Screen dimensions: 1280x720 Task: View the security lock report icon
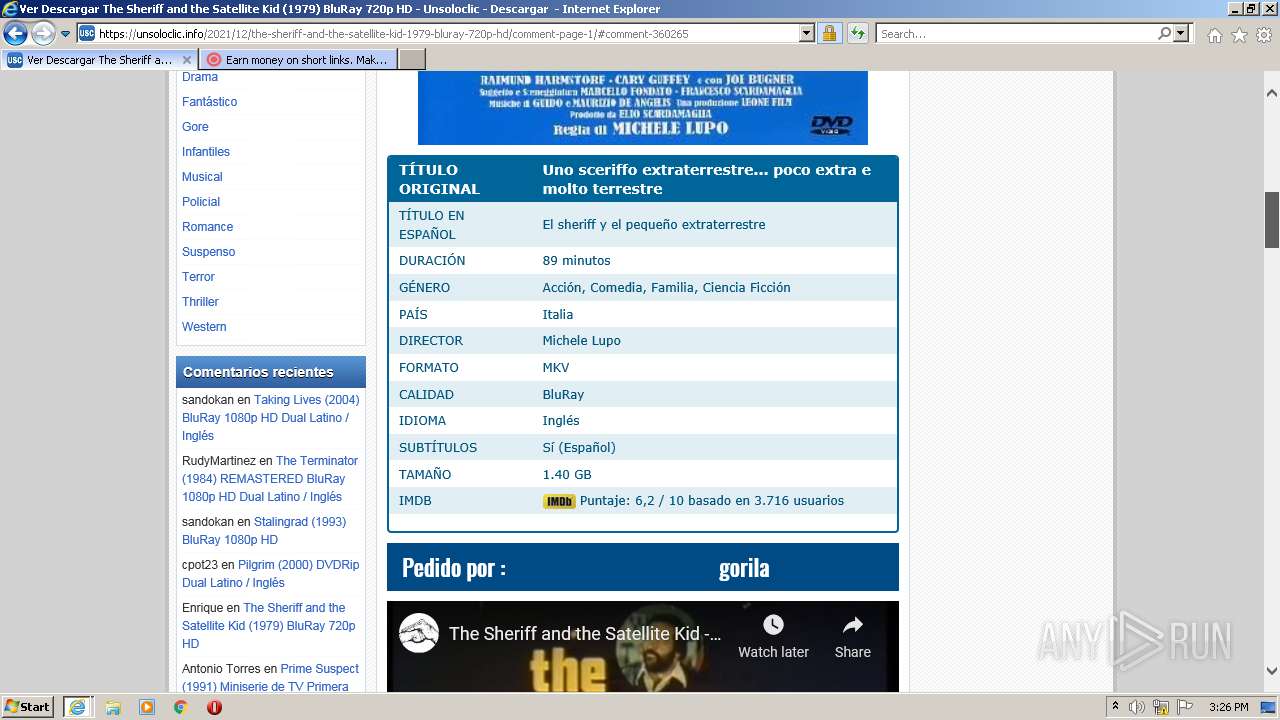click(829, 34)
